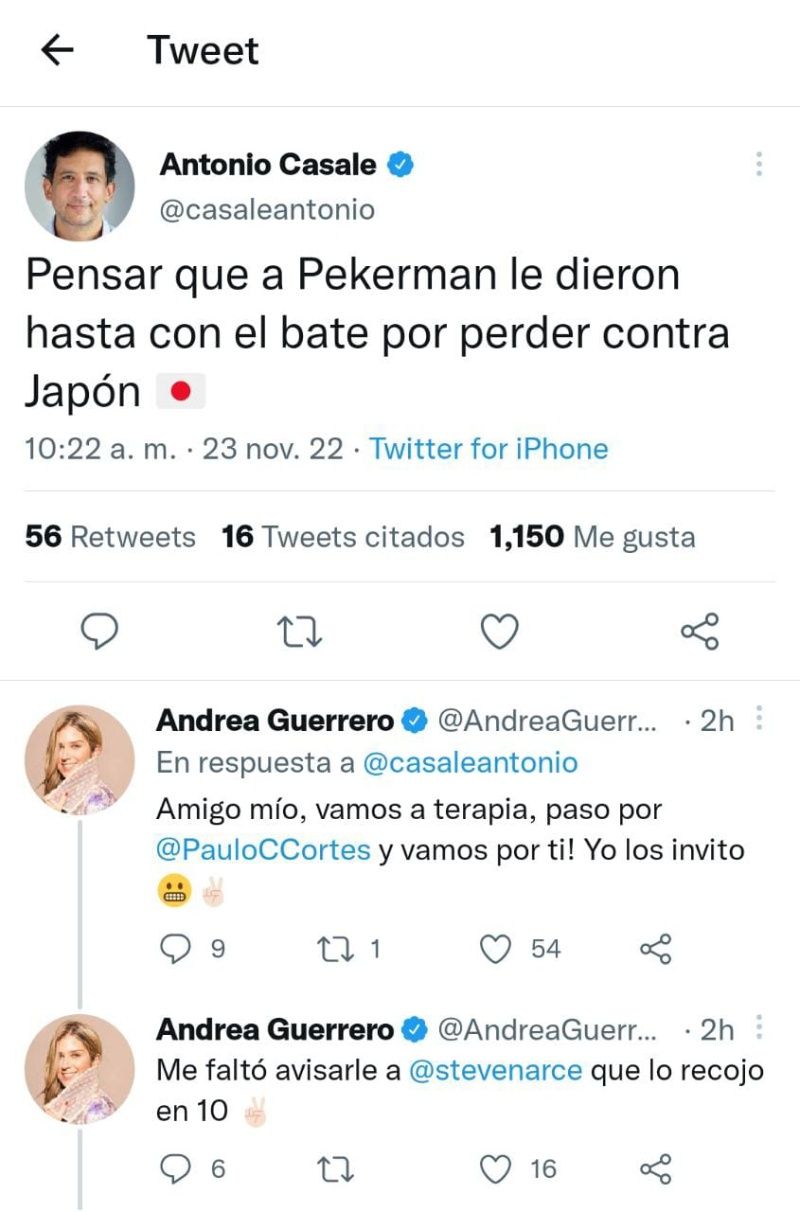View the 56 Retweets list
The image size is (800, 1212).
point(110,537)
